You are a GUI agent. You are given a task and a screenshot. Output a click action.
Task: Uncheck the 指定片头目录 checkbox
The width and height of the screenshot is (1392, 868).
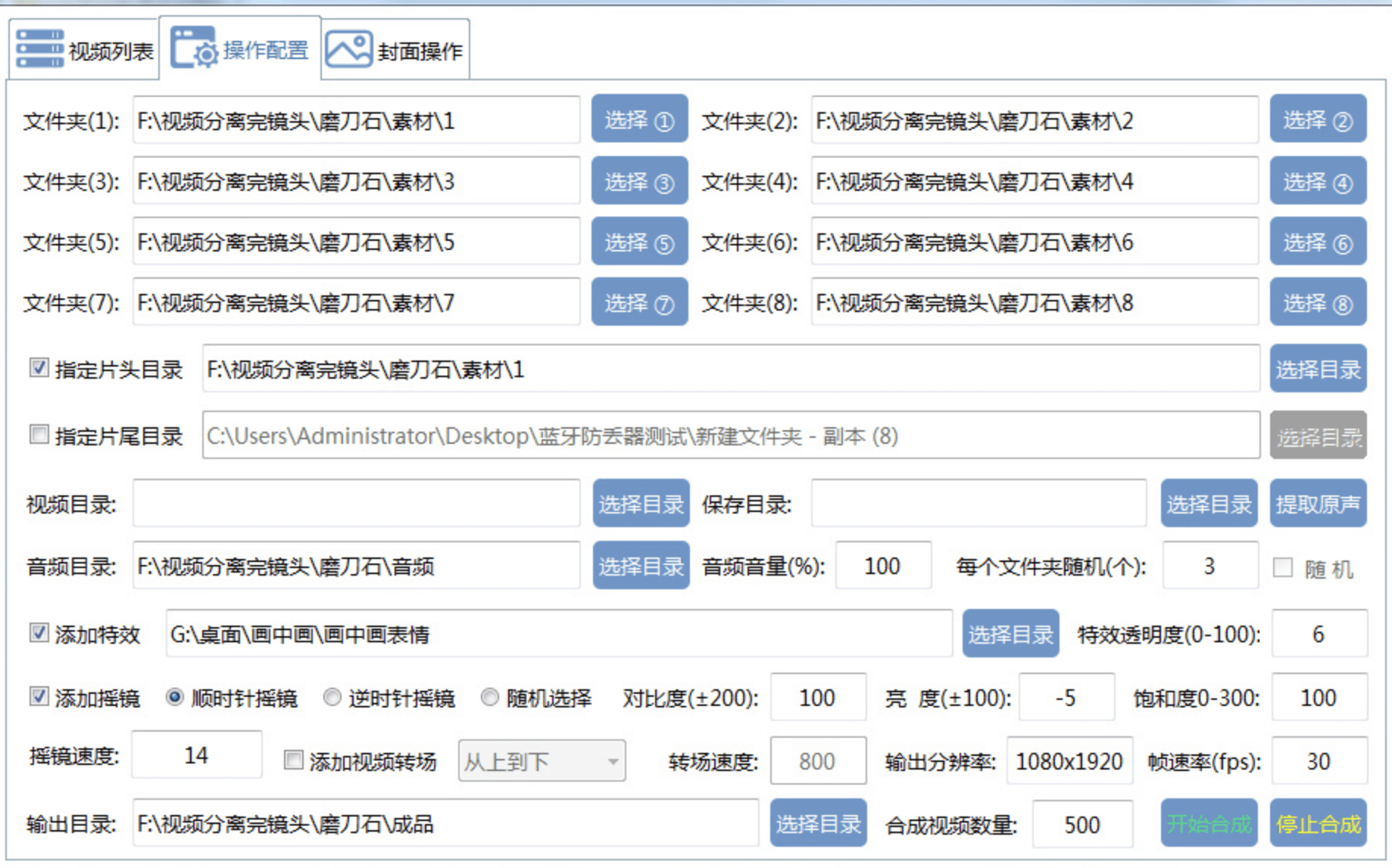pyautogui.click(x=39, y=368)
